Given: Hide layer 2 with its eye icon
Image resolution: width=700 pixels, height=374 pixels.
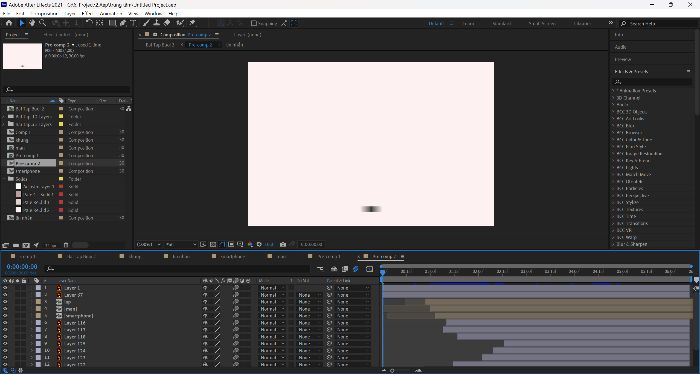Looking at the screenshot, I should point(5,295).
